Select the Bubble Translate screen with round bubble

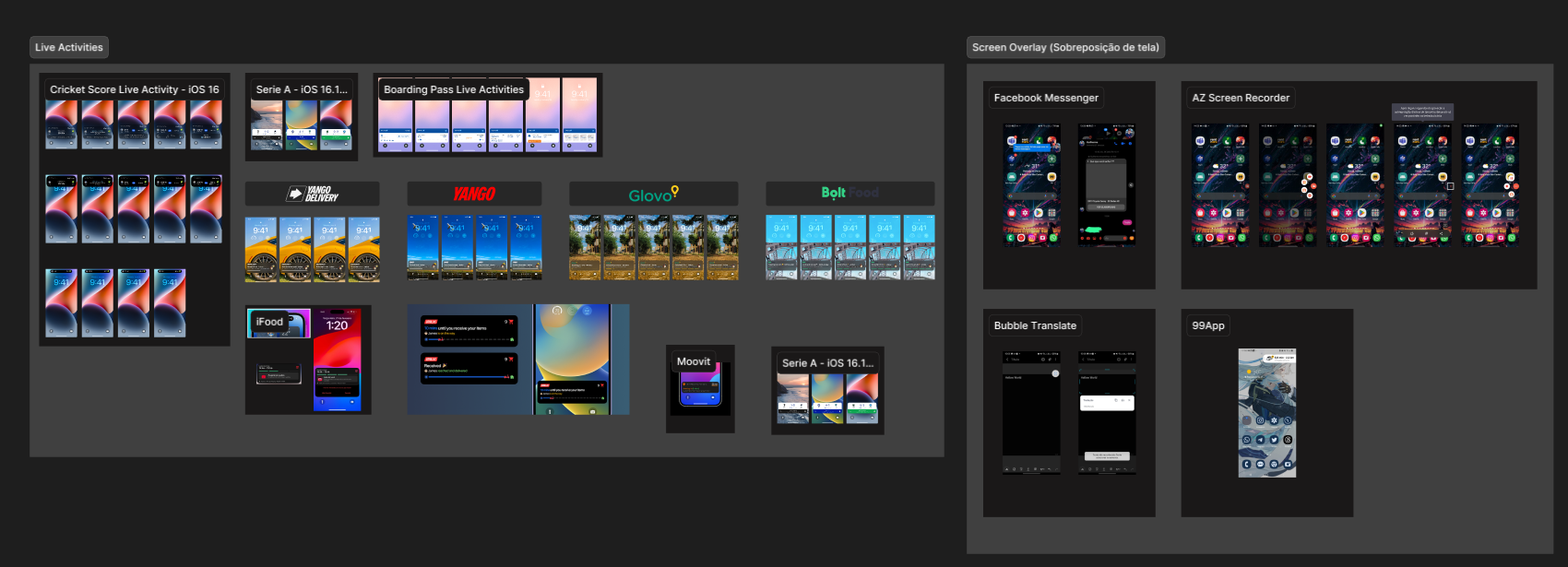pos(1031,412)
